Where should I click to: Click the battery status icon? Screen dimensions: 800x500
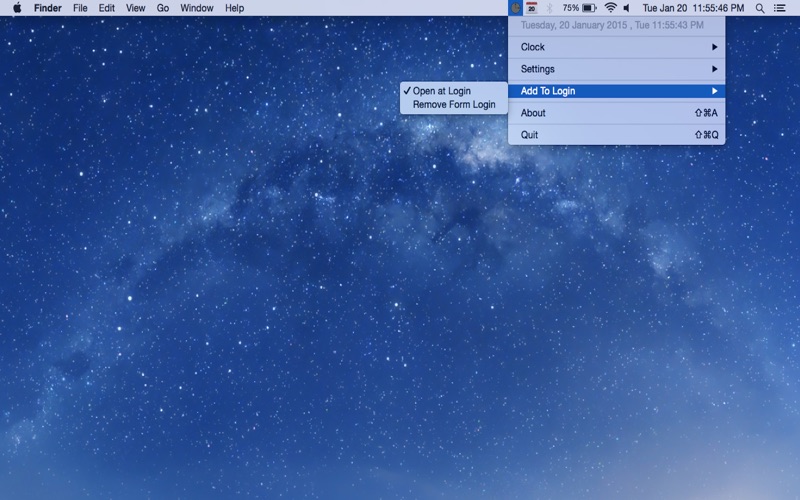[x=589, y=8]
